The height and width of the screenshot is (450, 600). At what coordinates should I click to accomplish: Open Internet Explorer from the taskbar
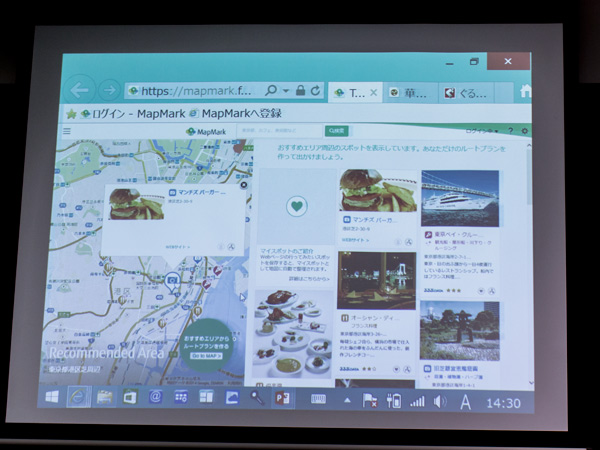click(78, 398)
